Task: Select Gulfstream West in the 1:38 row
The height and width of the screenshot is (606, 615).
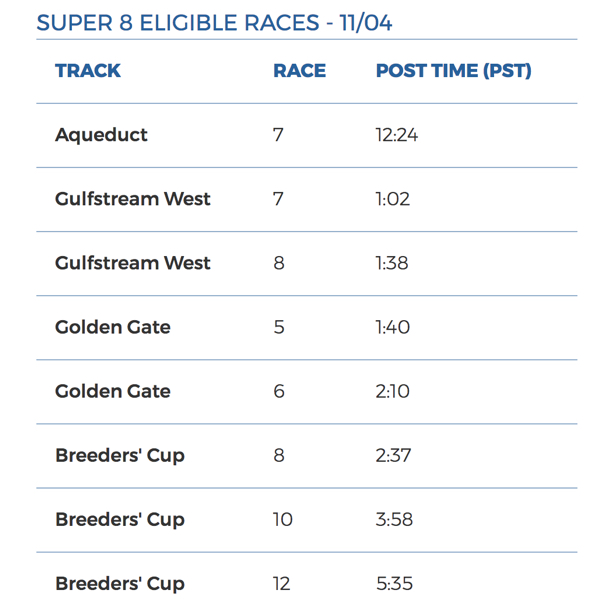Action: tap(133, 263)
